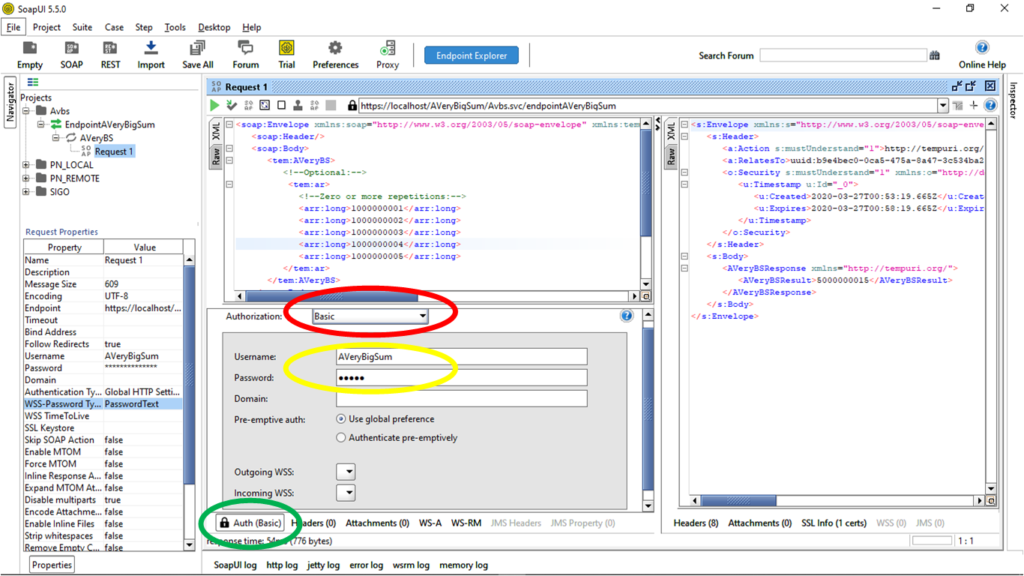Viewport: 1024px width, 576px height.
Task: Run the request with the green submit arrow
Action: coord(214,105)
